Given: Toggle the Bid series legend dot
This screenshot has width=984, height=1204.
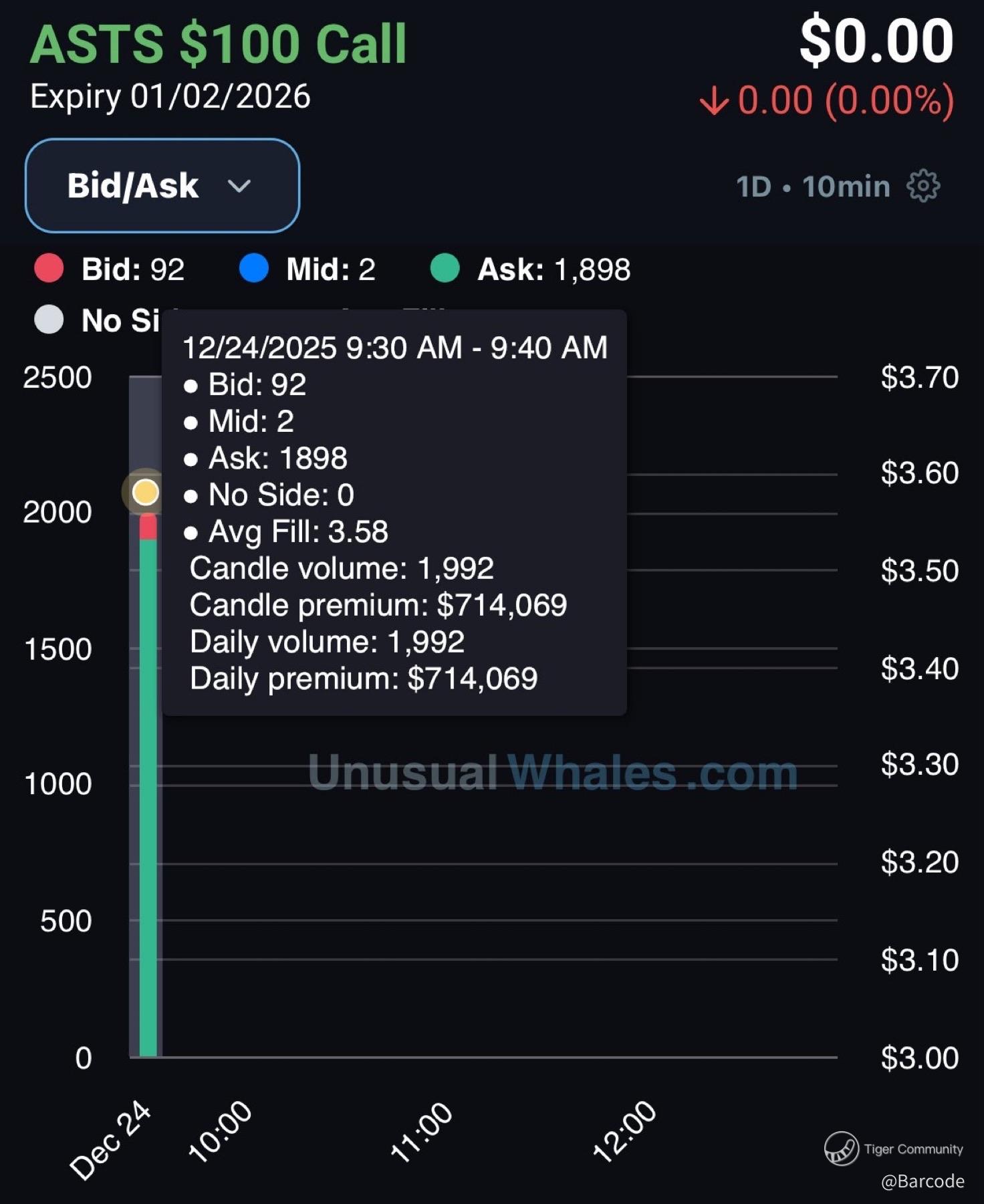Looking at the screenshot, I should tap(49, 269).
